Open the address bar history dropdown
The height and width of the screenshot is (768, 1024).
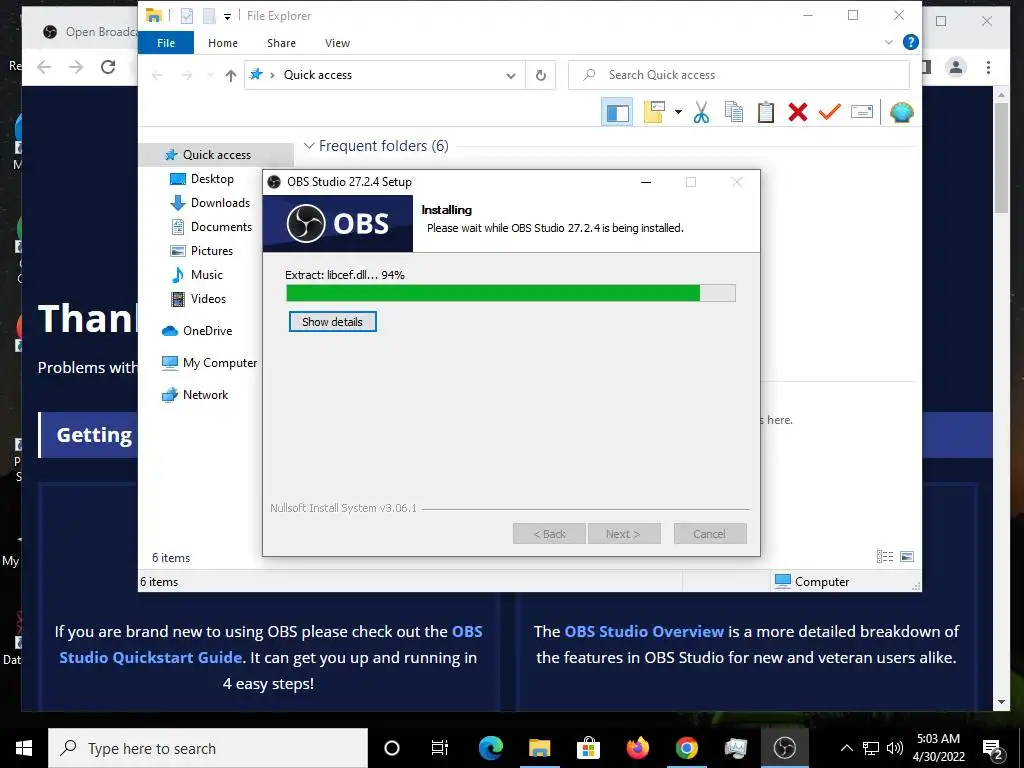[511, 75]
